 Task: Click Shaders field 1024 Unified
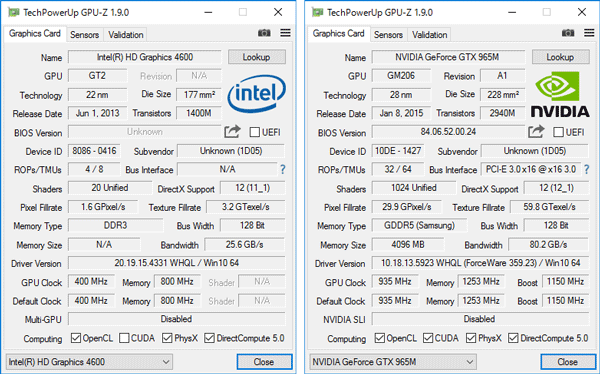(414, 188)
